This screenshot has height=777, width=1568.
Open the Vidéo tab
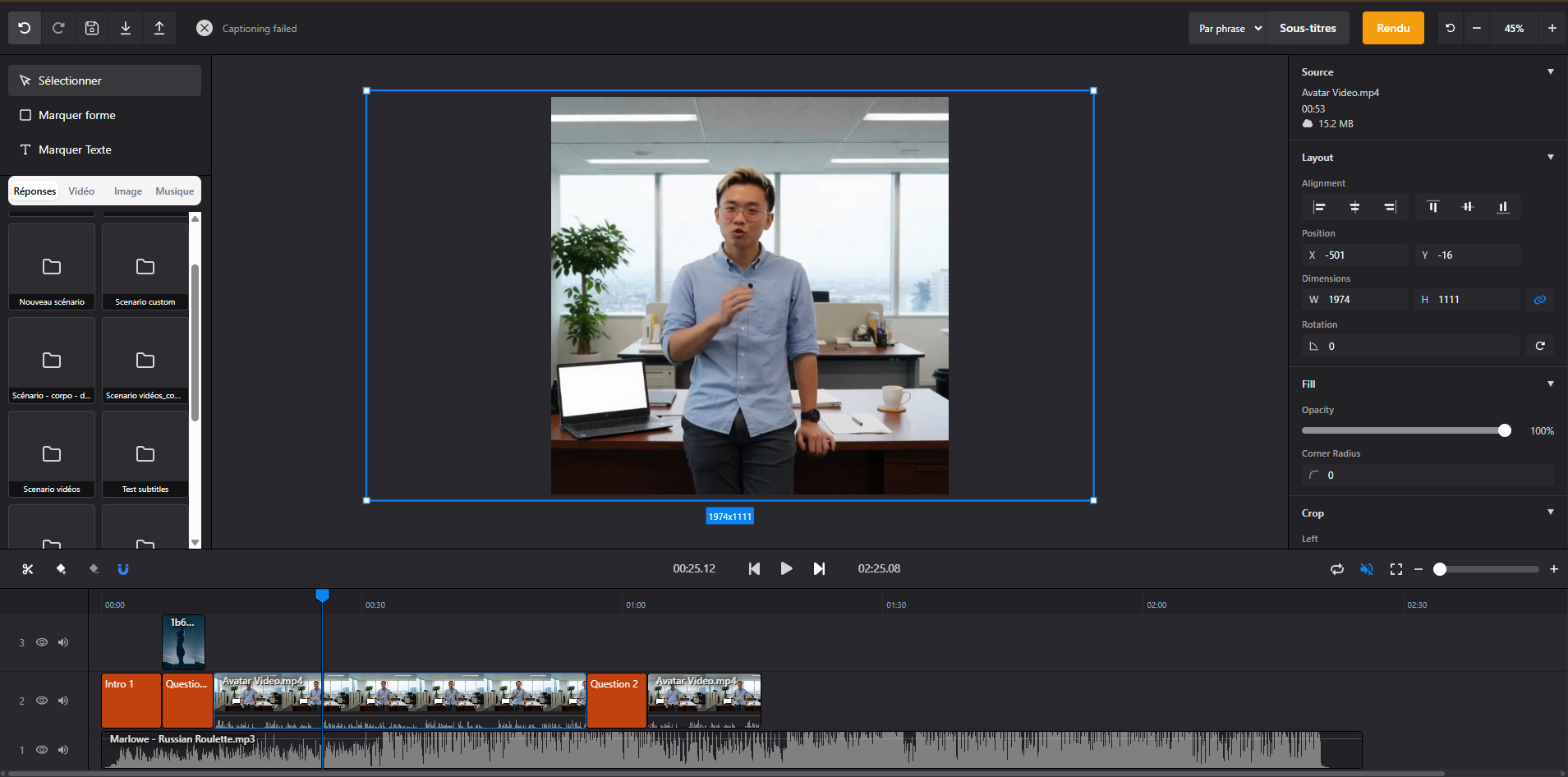tap(81, 191)
